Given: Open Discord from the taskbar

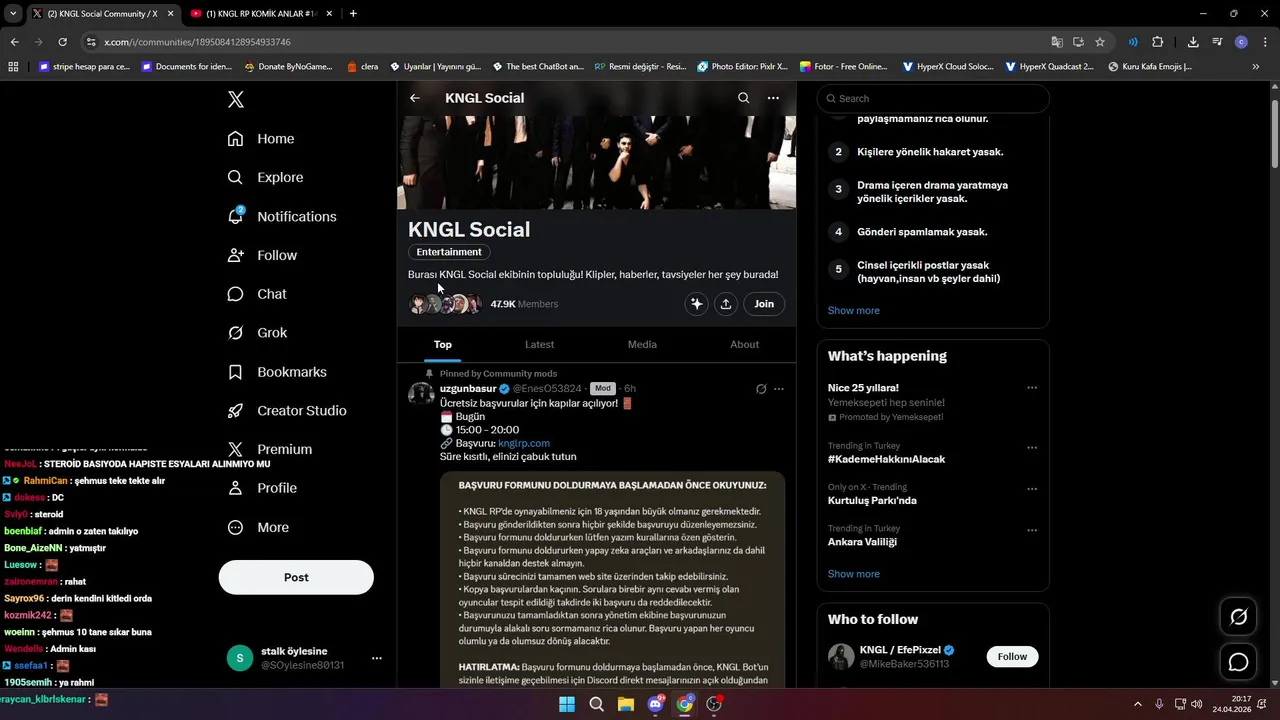Looking at the screenshot, I should click(656, 704).
